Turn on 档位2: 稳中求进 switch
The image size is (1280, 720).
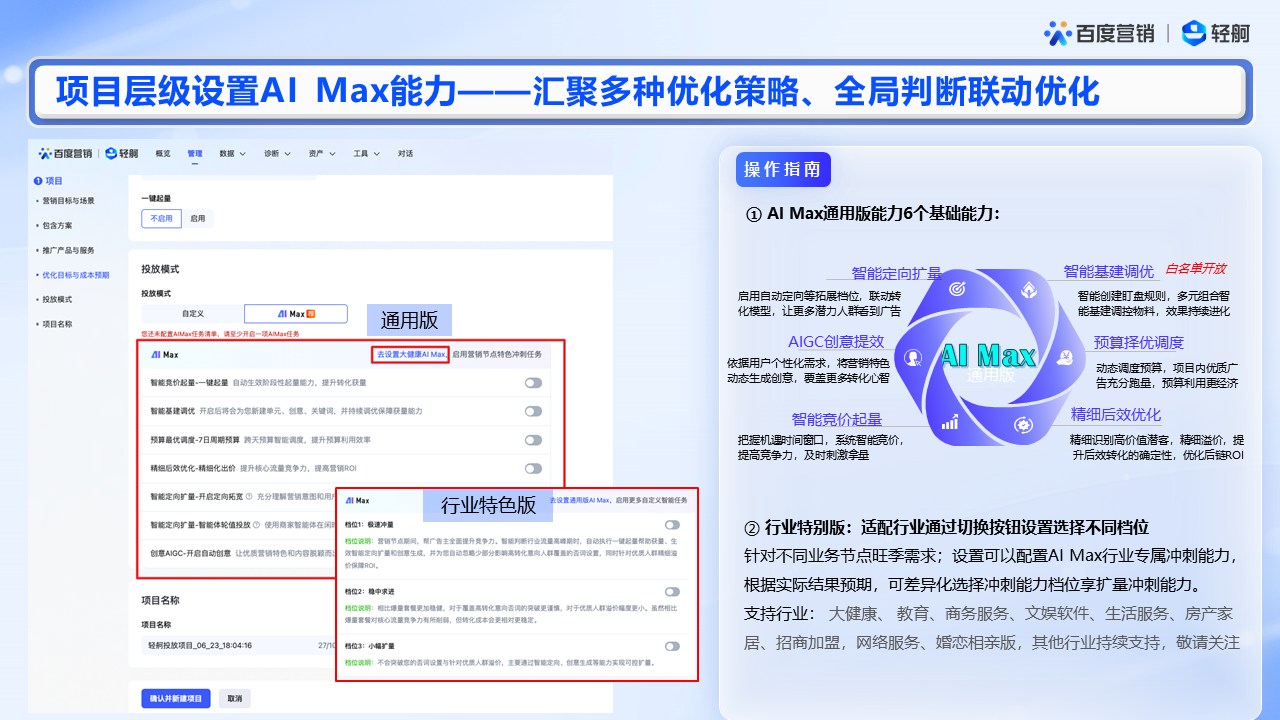(x=672, y=592)
